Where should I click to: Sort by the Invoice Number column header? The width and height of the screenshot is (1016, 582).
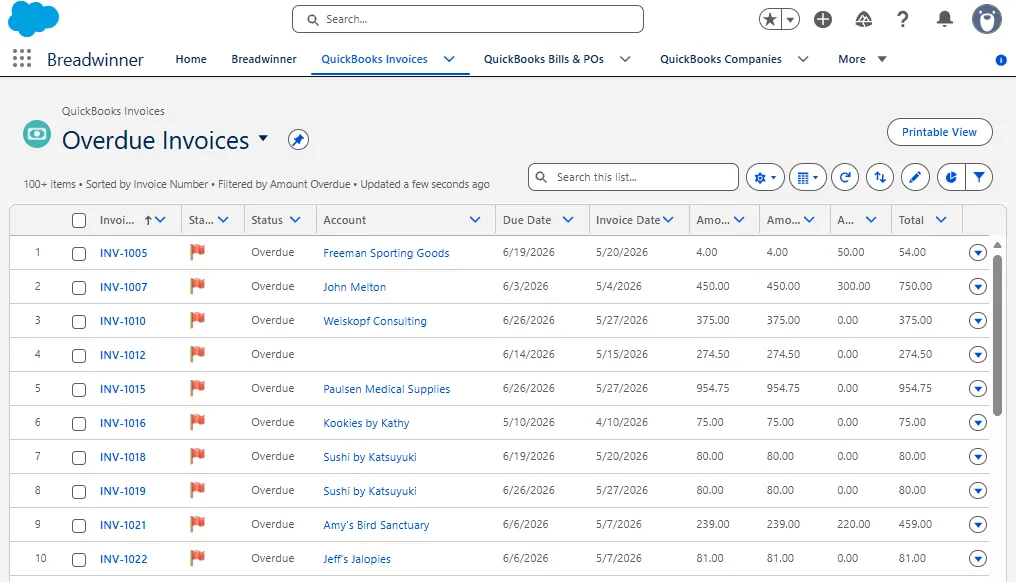point(117,220)
